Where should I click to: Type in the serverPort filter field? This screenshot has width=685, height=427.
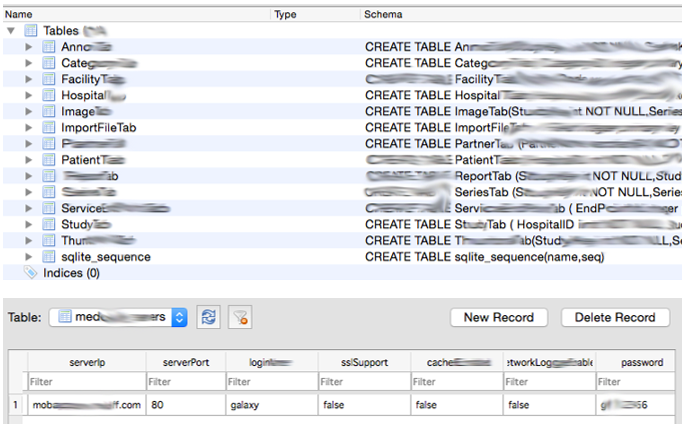187,382
